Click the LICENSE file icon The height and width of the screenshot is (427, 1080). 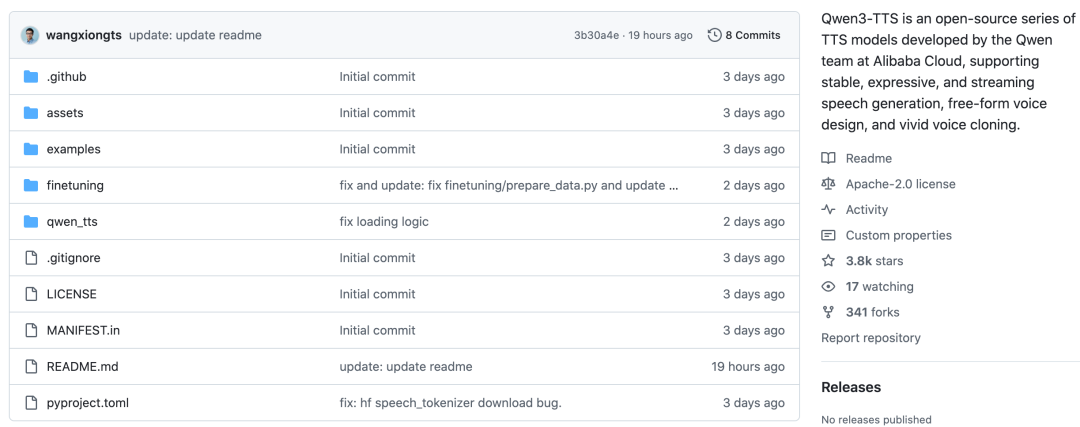30,294
